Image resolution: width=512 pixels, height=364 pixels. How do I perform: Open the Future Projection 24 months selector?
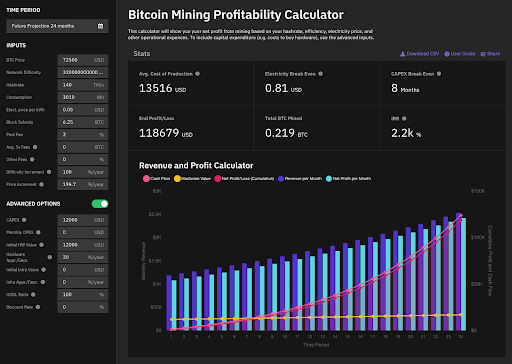pos(57,26)
